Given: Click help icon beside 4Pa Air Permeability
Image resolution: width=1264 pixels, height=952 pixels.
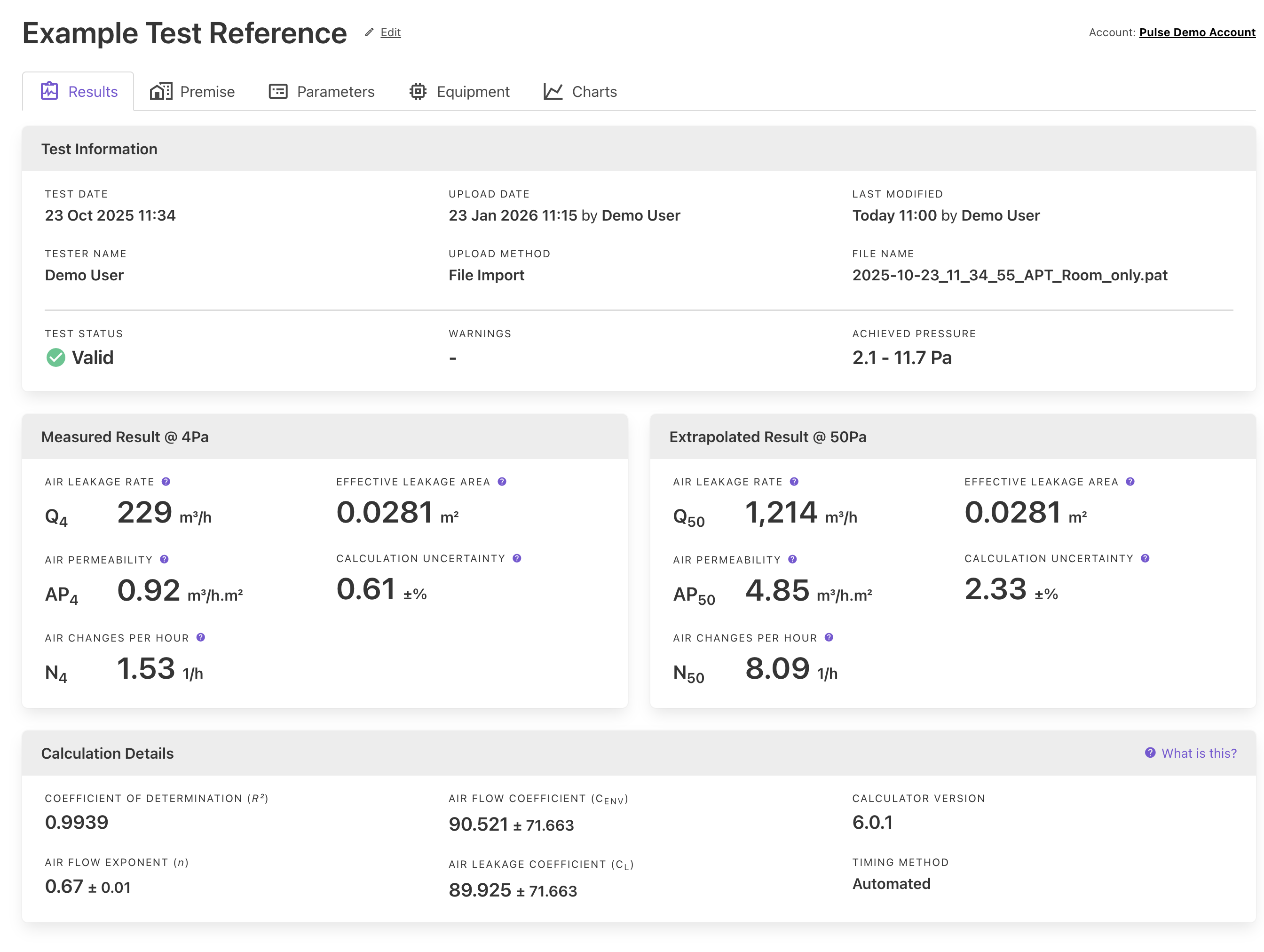Looking at the screenshot, I should (x=164, y=559).
